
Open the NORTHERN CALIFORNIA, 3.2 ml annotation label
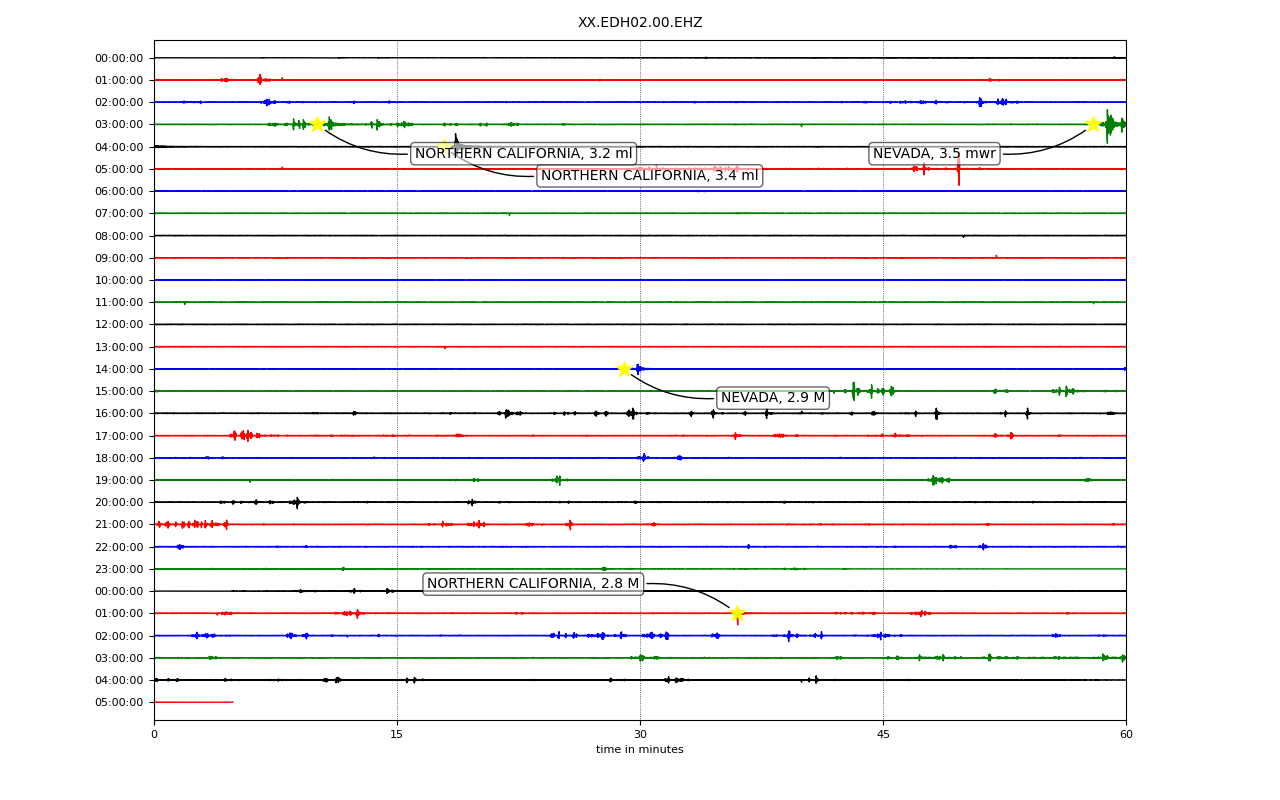click(523, 154)
